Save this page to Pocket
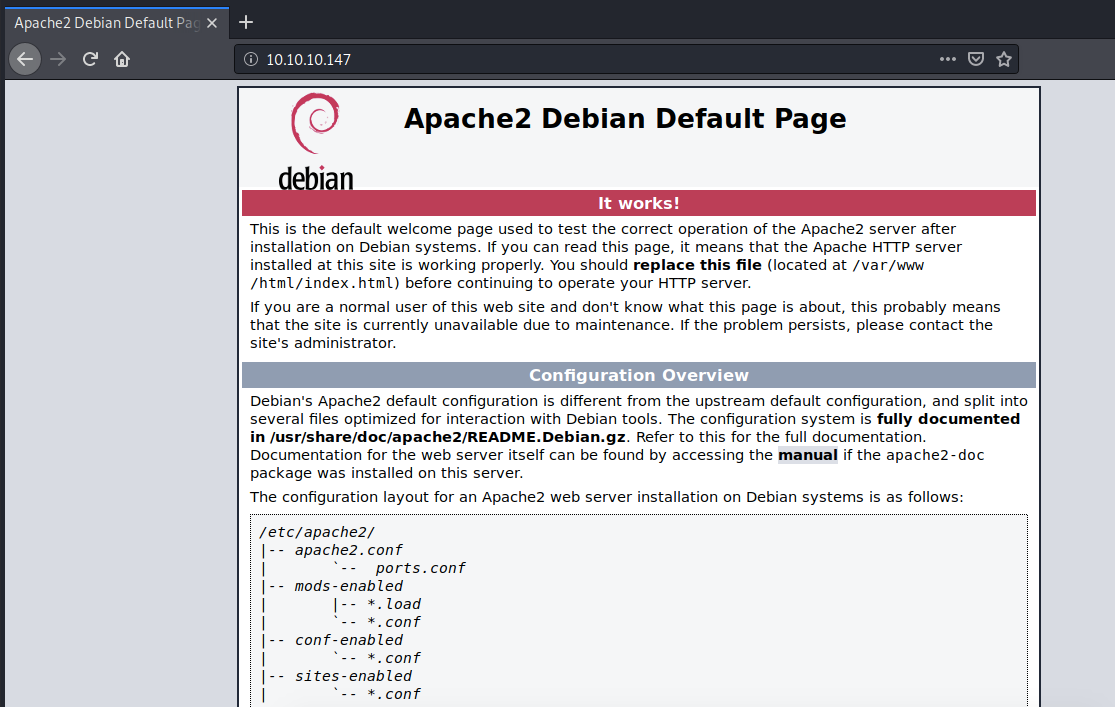 click(x=976, y=59)
